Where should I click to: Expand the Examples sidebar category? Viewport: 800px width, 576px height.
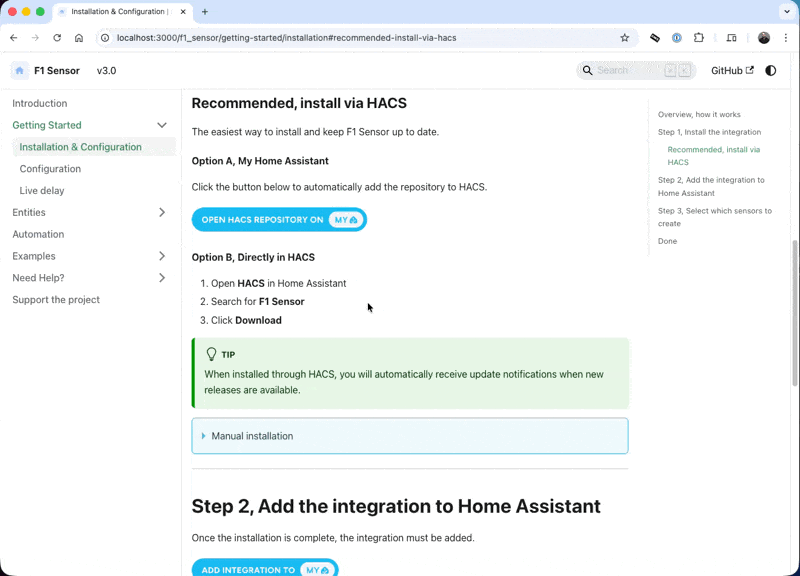tap(162, 256)
